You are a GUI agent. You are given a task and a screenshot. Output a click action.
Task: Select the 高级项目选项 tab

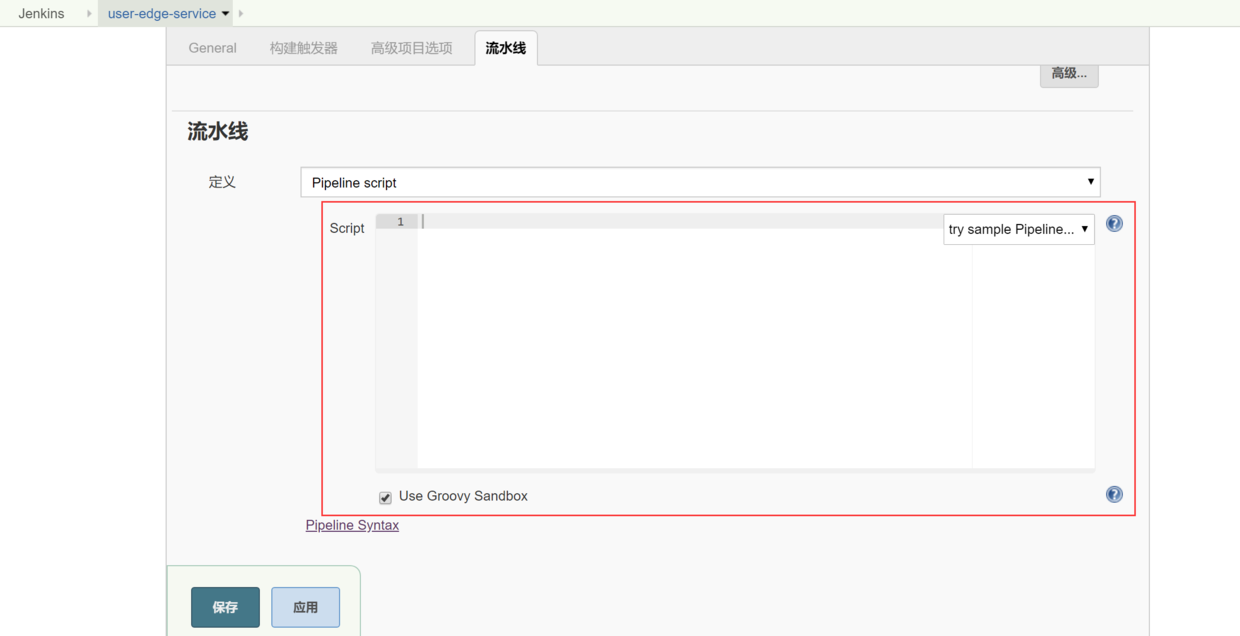(411, 47)
